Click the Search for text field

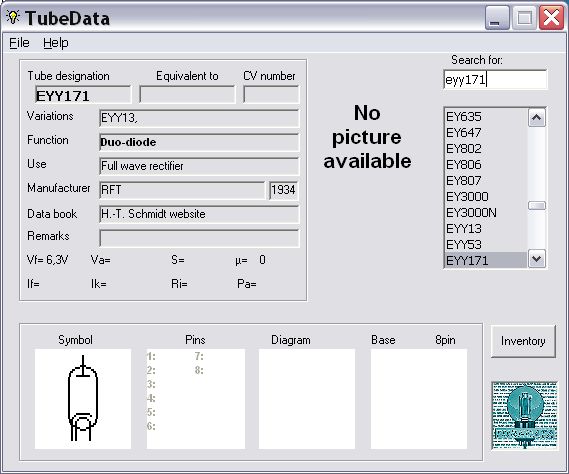click(x=495, y=79)
